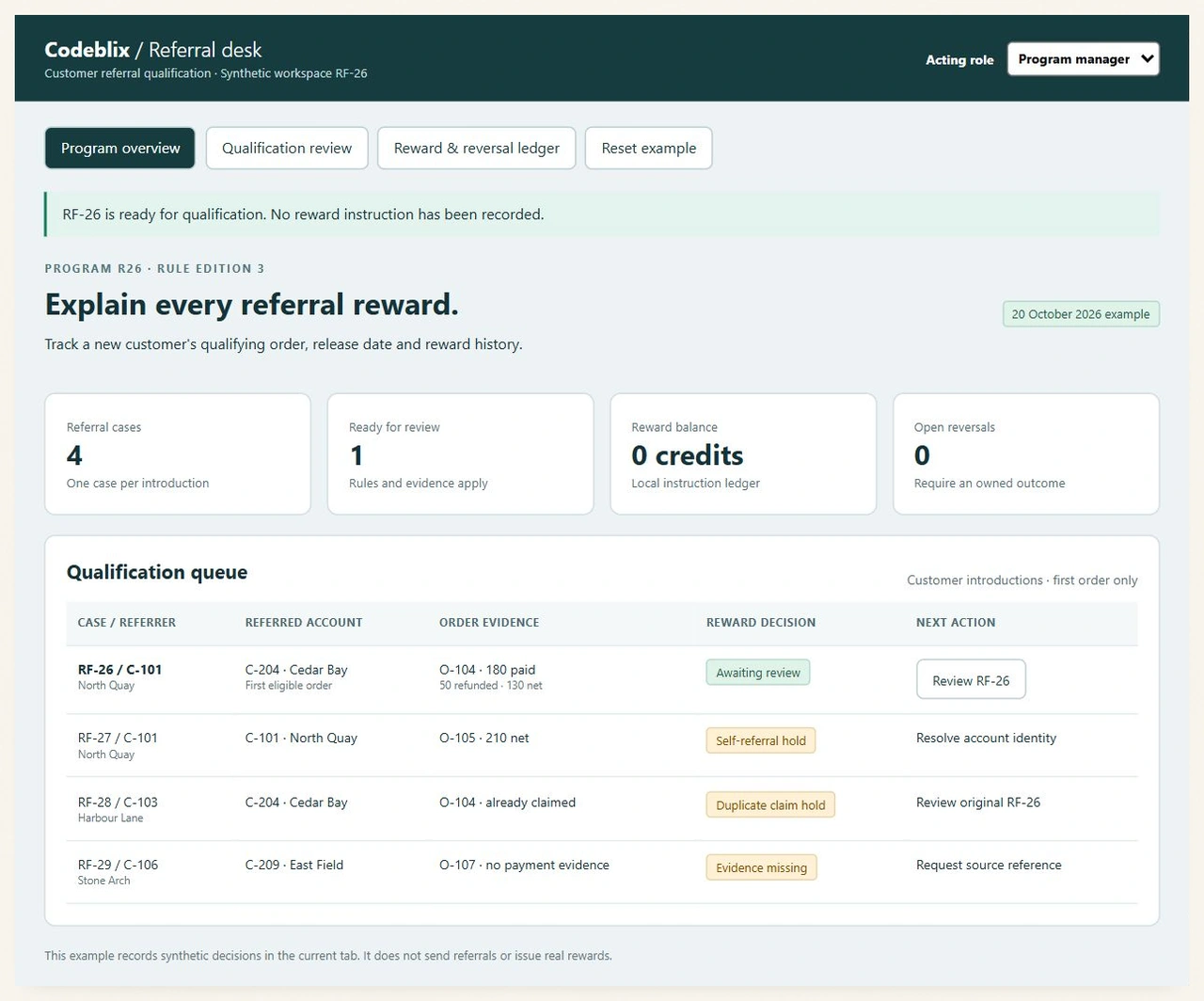
Task: Switch to Program overview tab
Action: pos(120,149)
